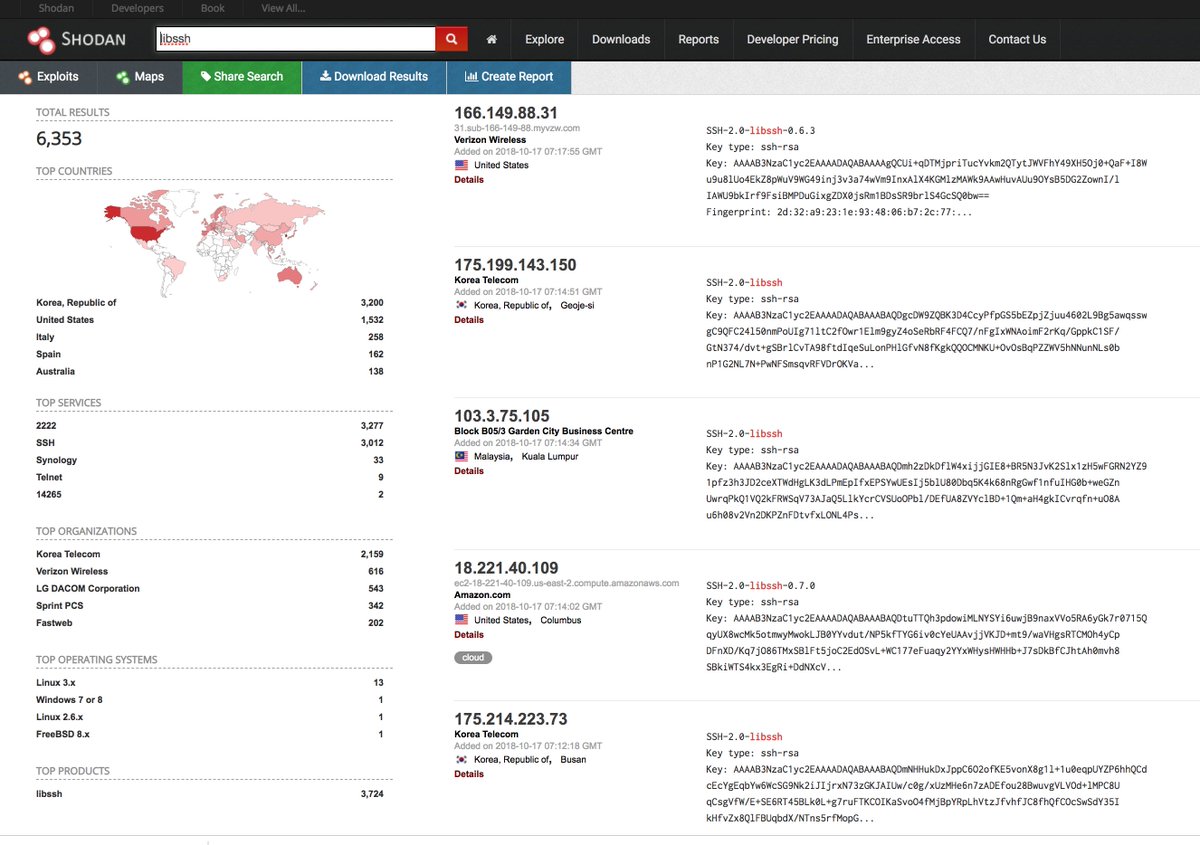Viewport: 1200px width, 845px height.
Task: Filter by United States in top countries
Action: point(65,320)
